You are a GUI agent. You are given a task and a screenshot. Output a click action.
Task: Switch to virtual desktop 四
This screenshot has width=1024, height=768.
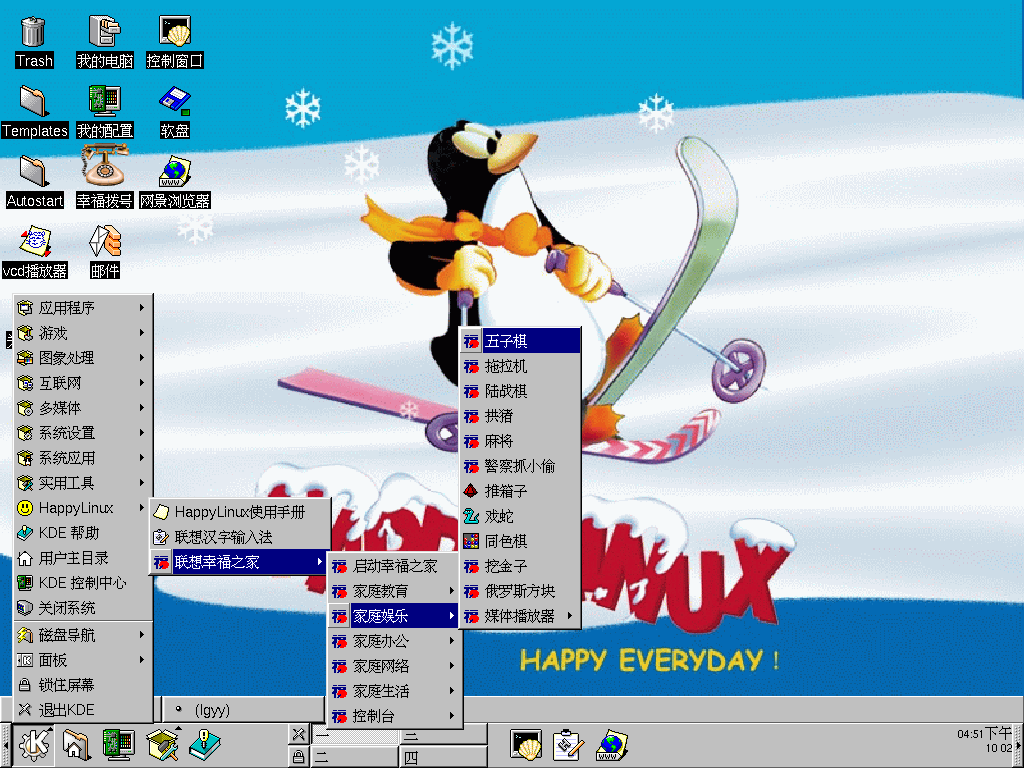pyautogui.click(x=443, y=757)
